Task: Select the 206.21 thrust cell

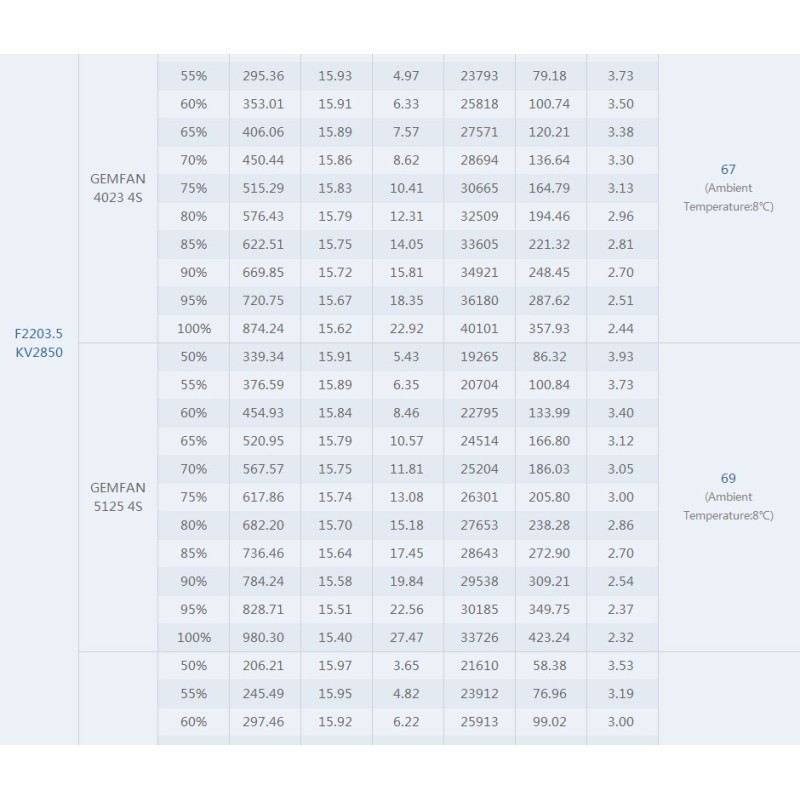Action: click(263, 665)
